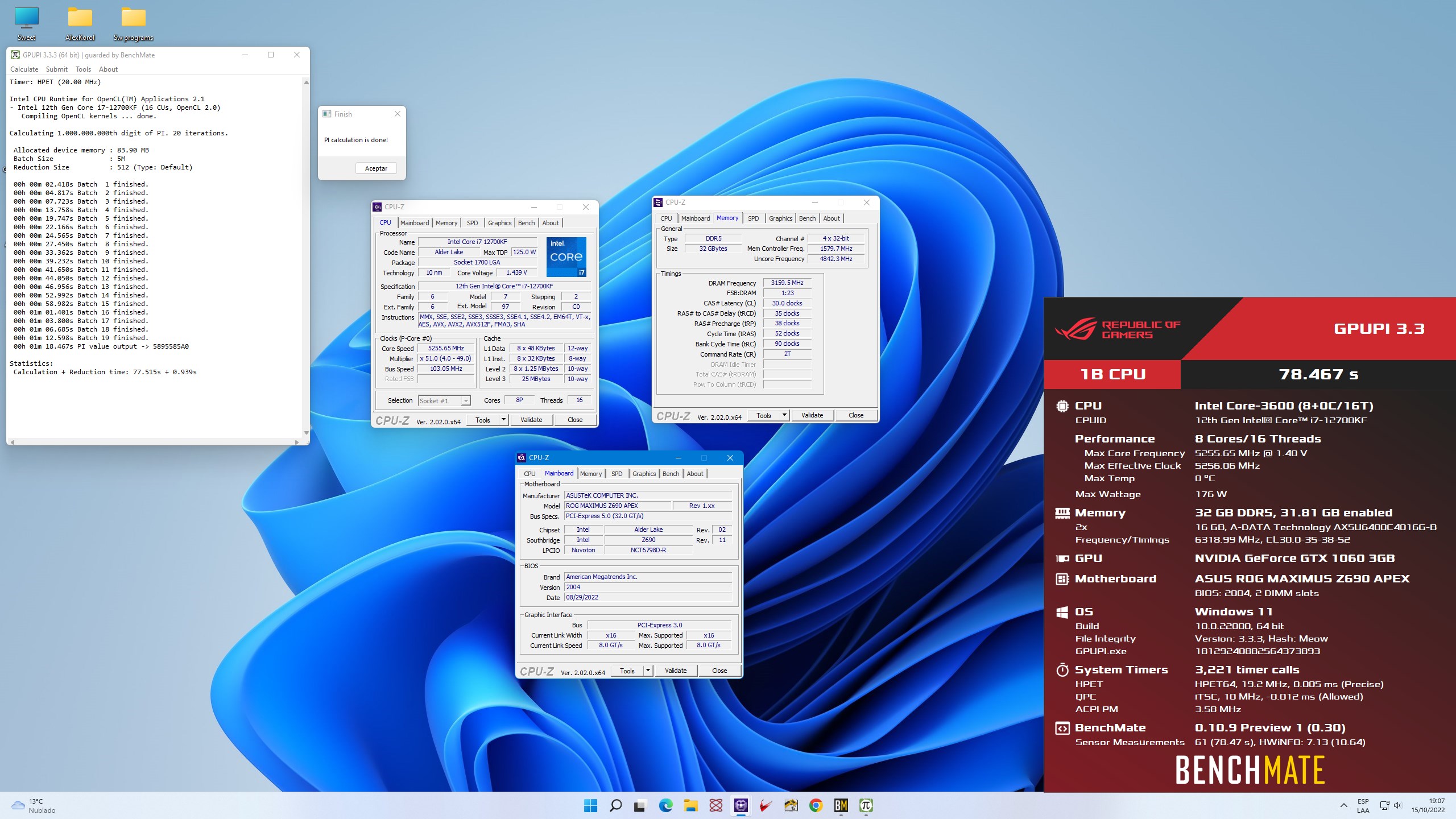Open Windows Start menu
Screen dimensions: 1456x819
(590, 805)
